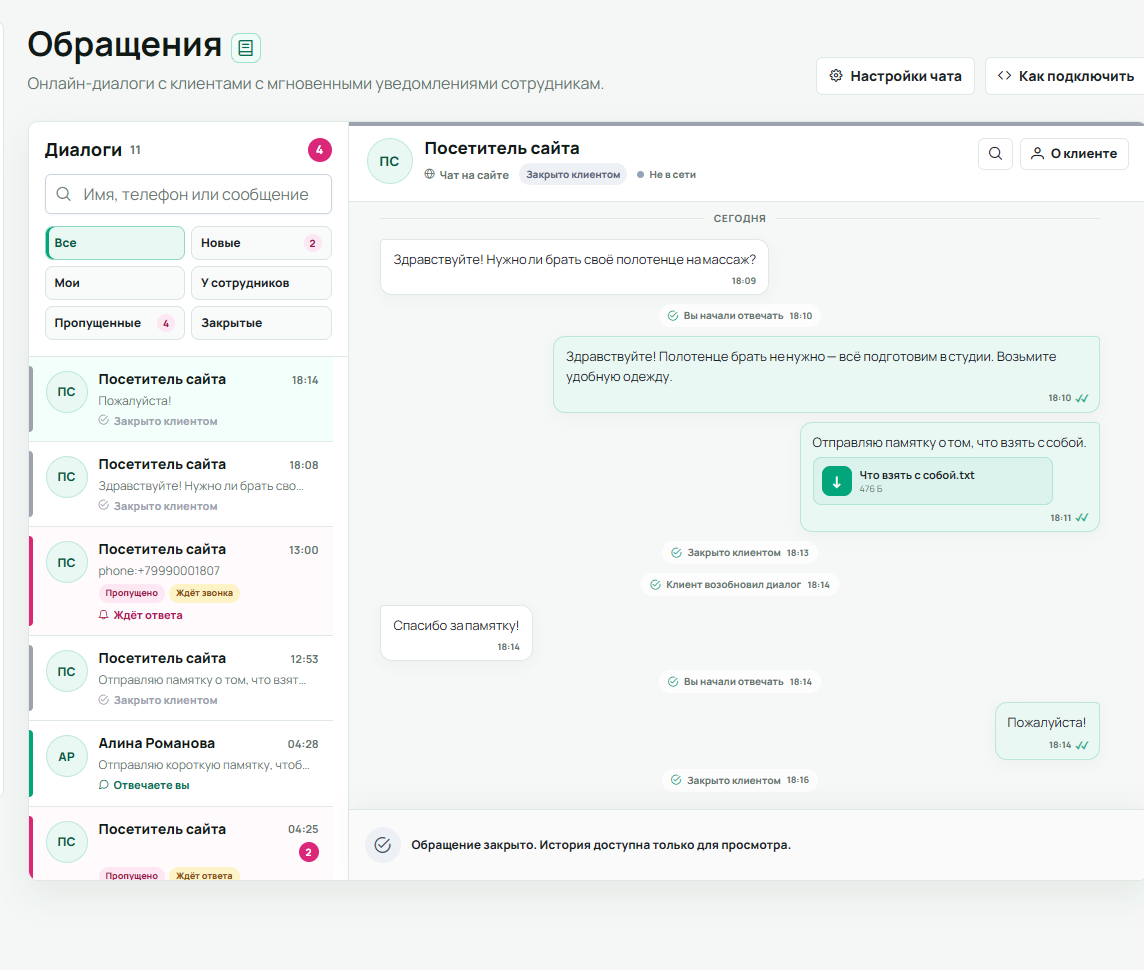Click the "Закрыто клиентом 18:13" system note
This screenshot has width=1144, height=970.
click(x=740, y=553)
